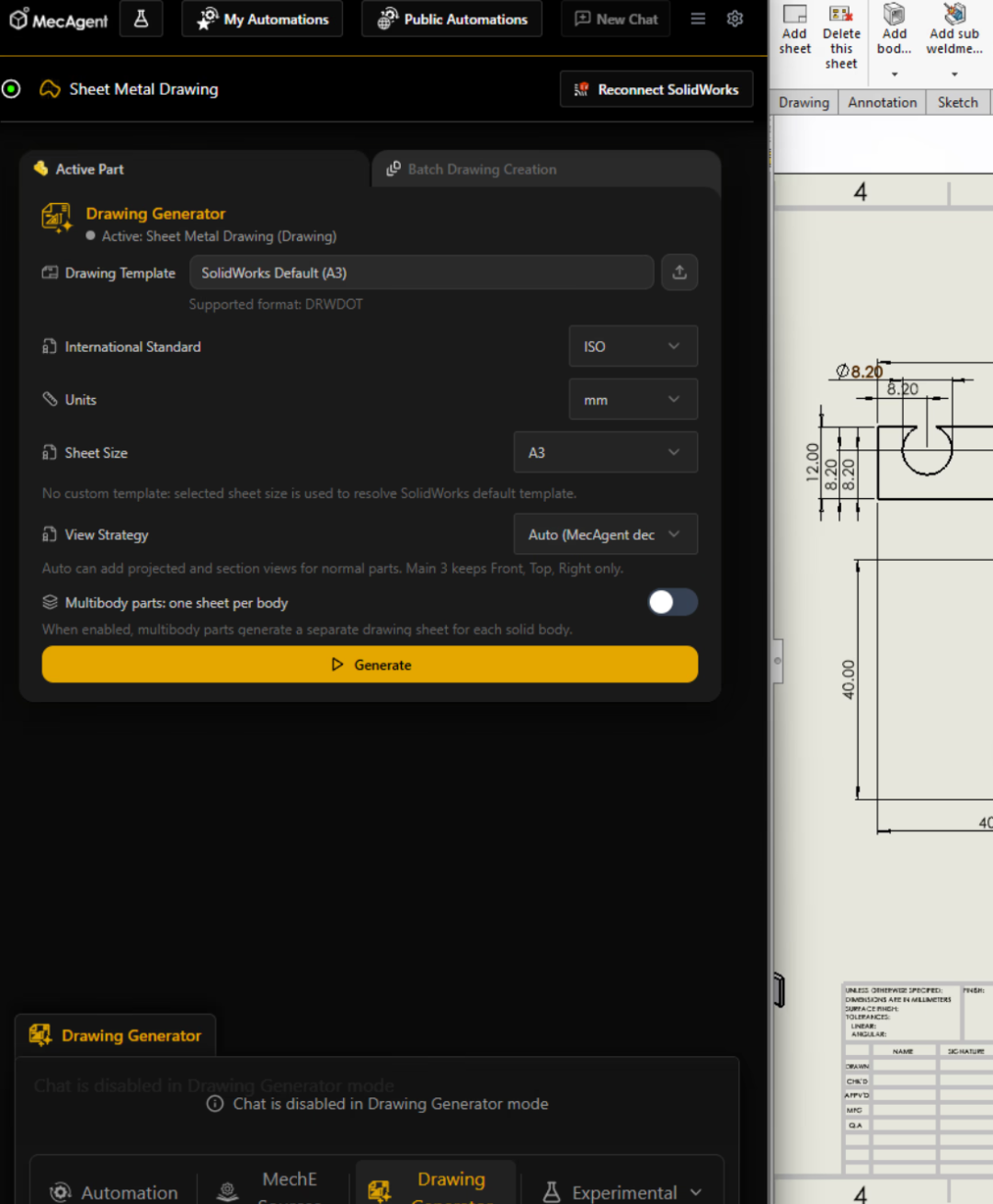Open the flask lab icon button

141,18
